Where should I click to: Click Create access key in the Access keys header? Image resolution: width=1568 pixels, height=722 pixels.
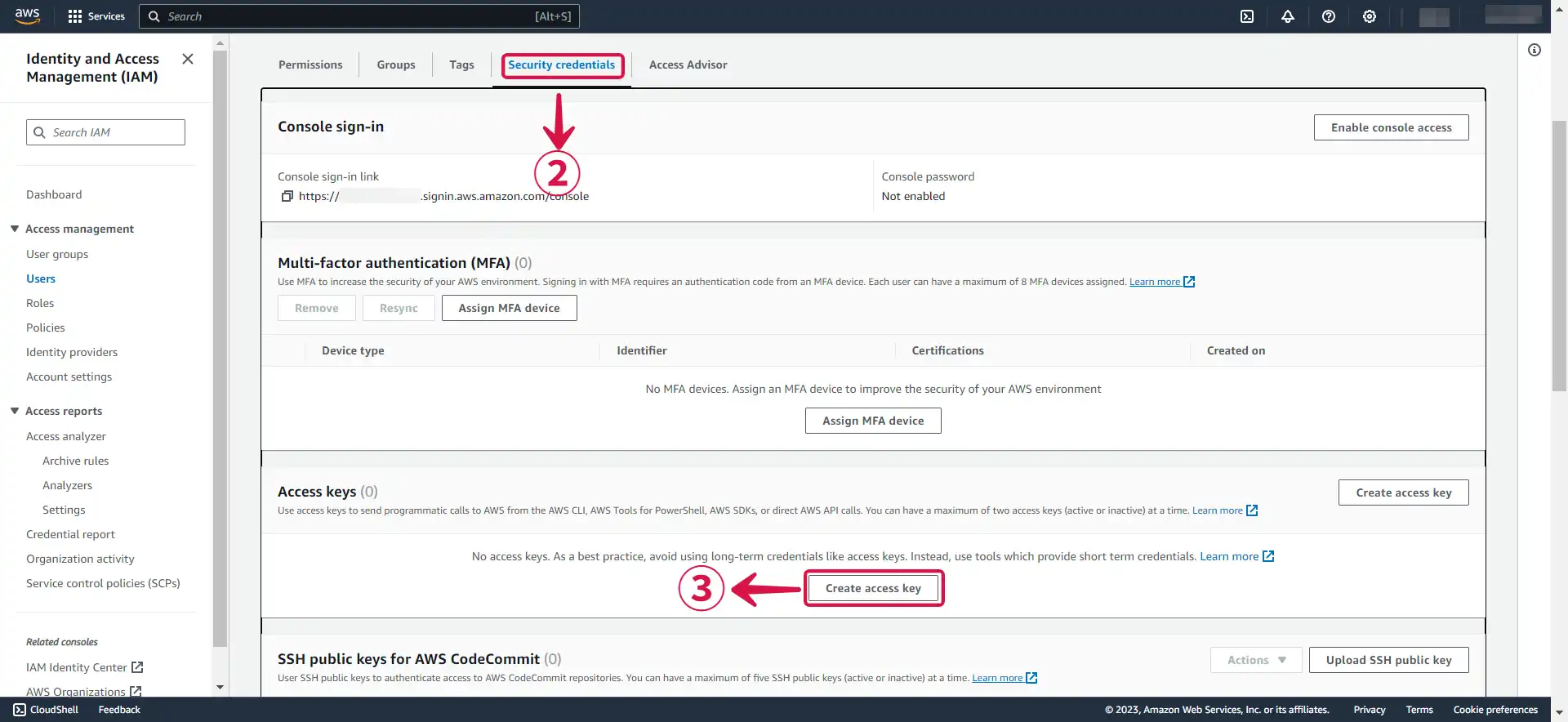(x=1404, y=492)
